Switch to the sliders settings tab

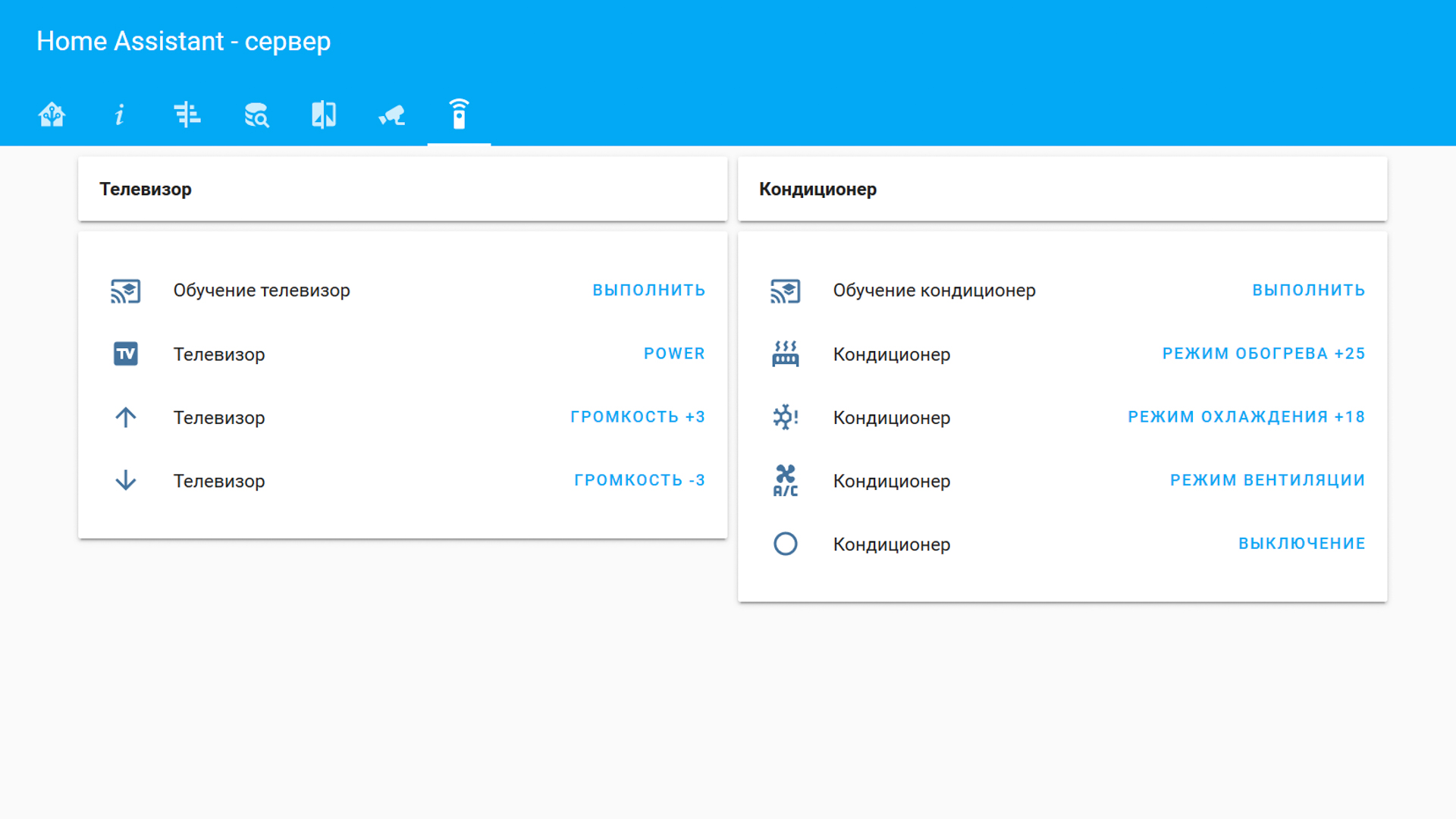pyautogui.click(x=187, y=115)
